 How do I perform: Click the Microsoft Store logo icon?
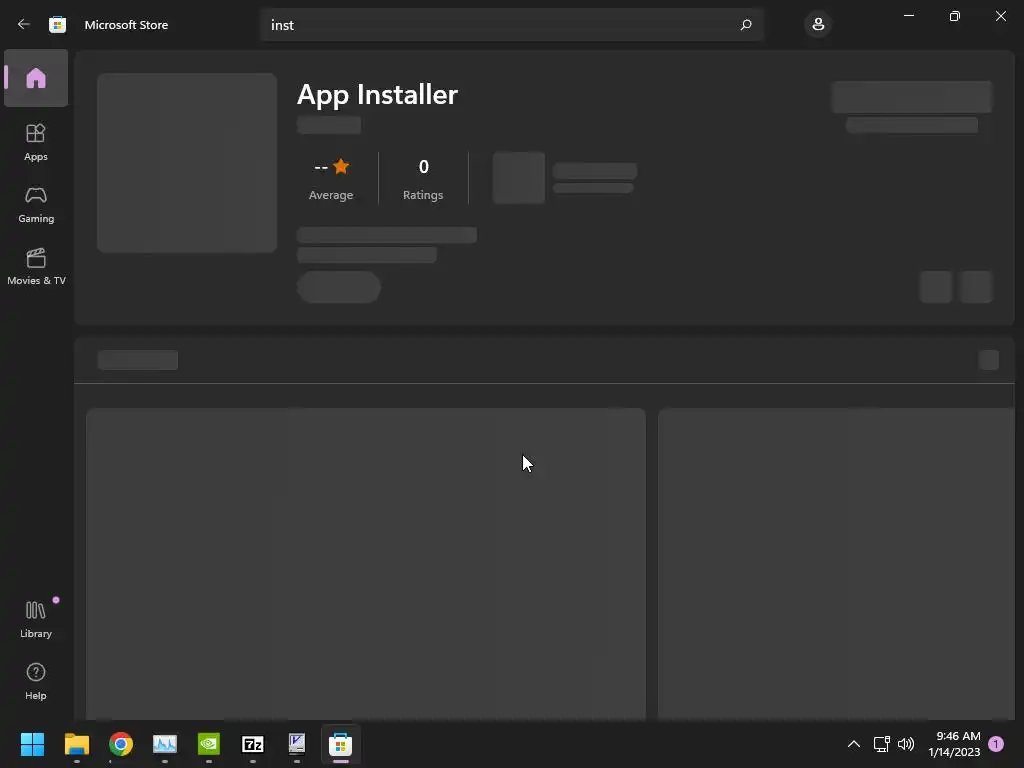pyautogui.click(x=57, y=24)
